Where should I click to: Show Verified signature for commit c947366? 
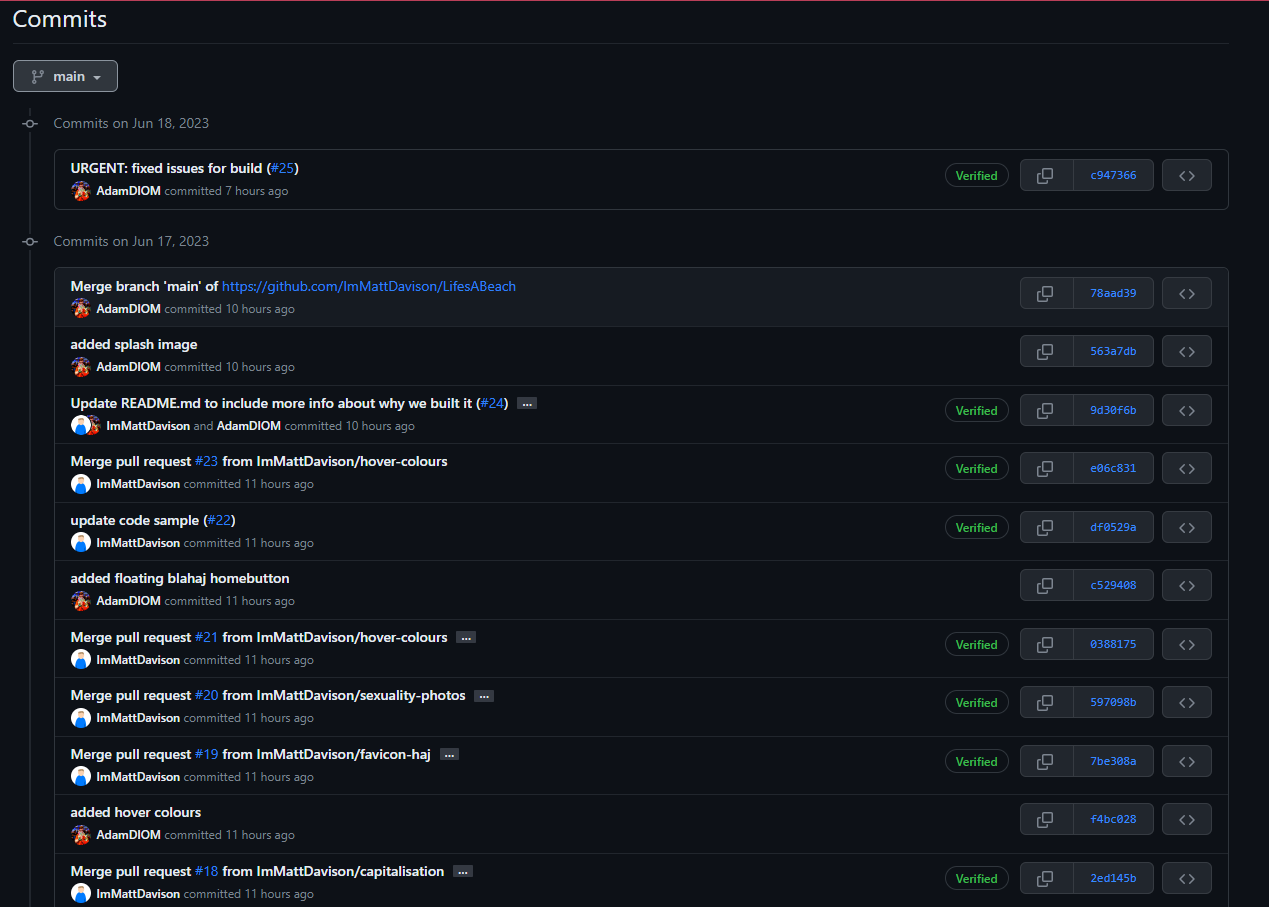977,176
